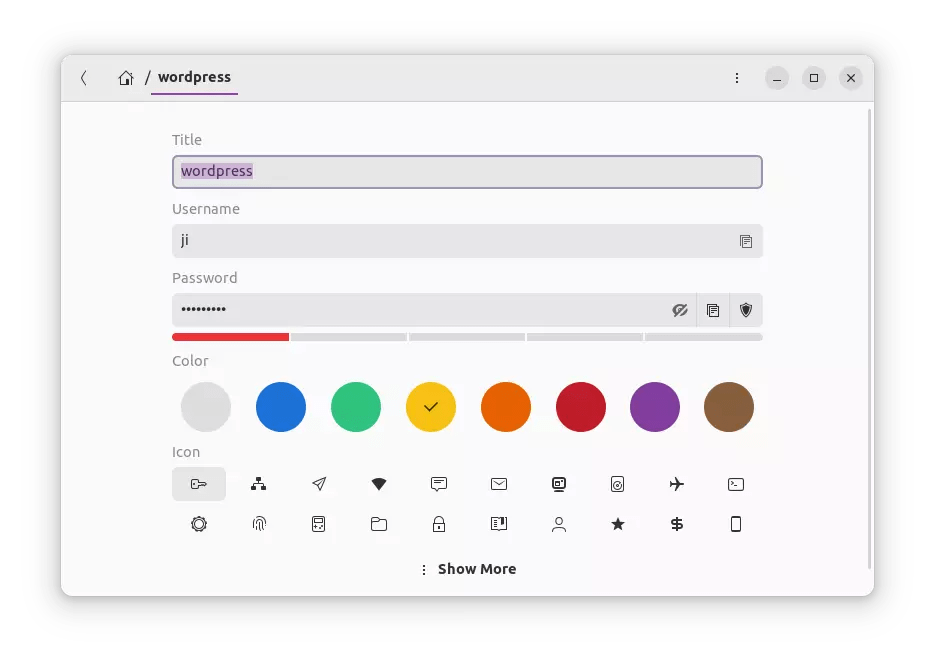
Task: Select the terminal prompt icon
Action: click(736, 484)
